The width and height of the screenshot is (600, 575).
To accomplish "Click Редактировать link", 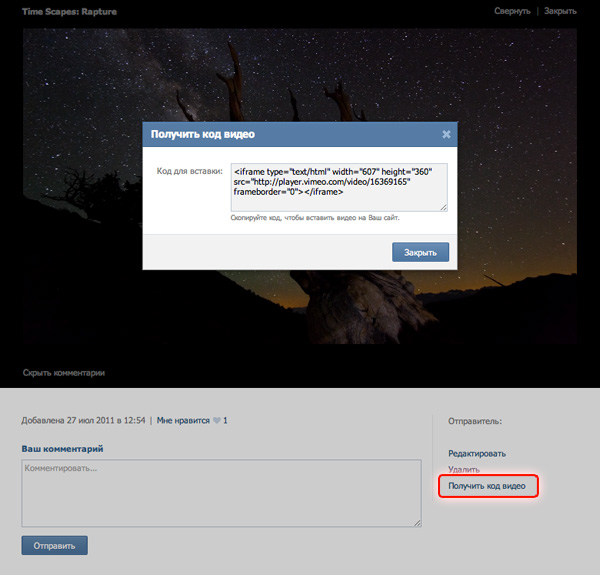I will click(477, 453).
